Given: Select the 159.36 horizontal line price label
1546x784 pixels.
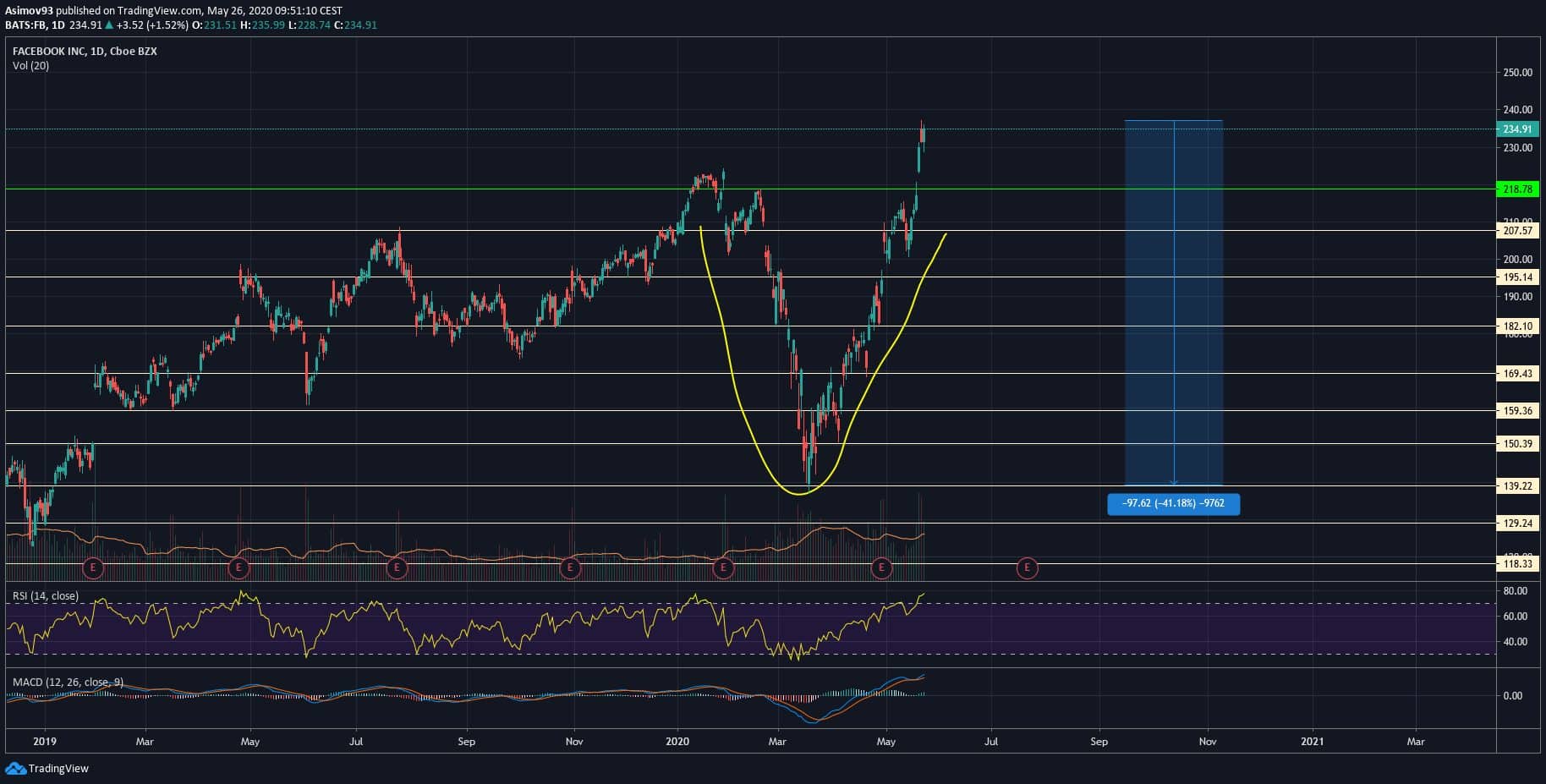Looking at the screenshot, I should point(1517,410).
